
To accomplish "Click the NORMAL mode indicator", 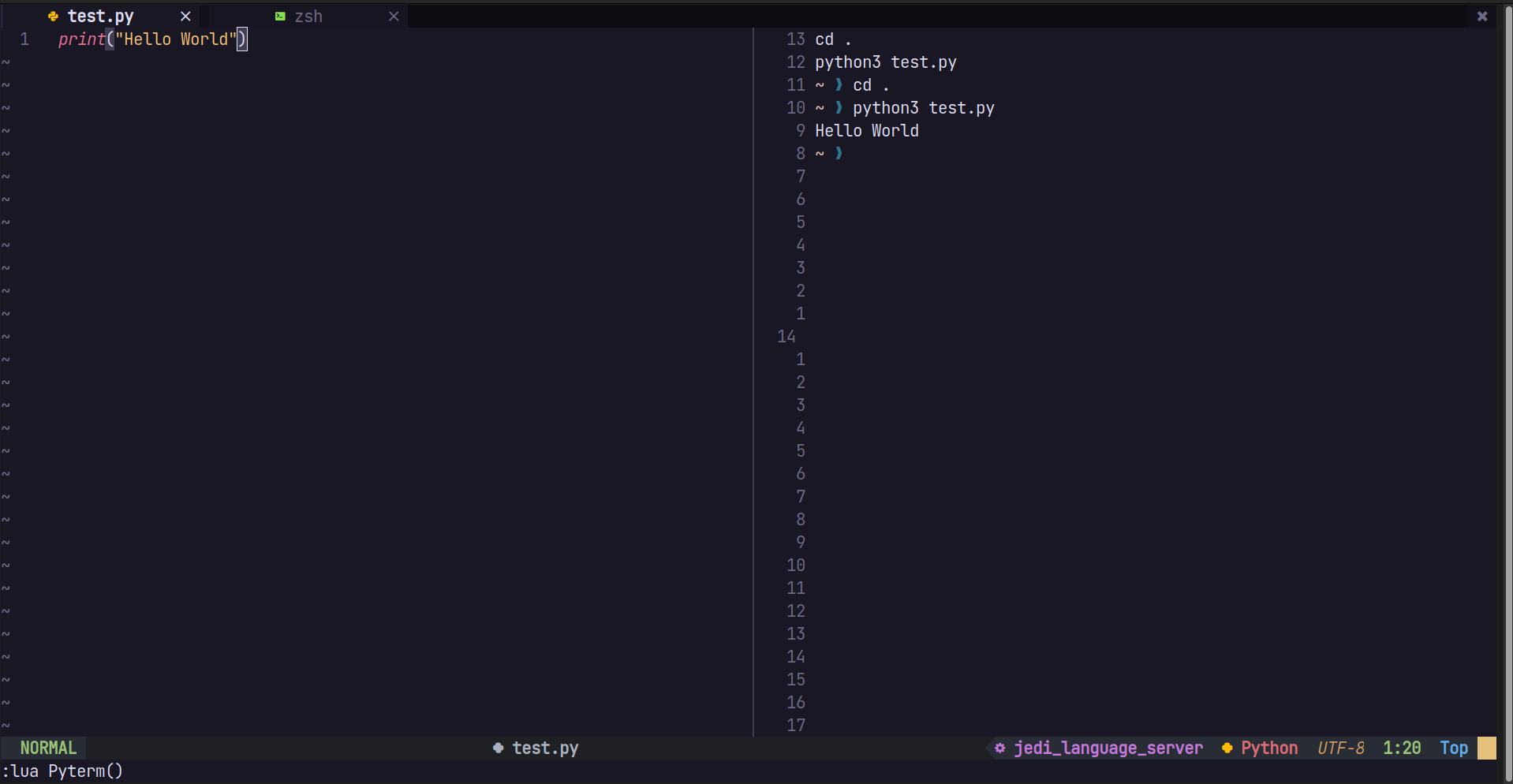I will (x=48, y=748).
